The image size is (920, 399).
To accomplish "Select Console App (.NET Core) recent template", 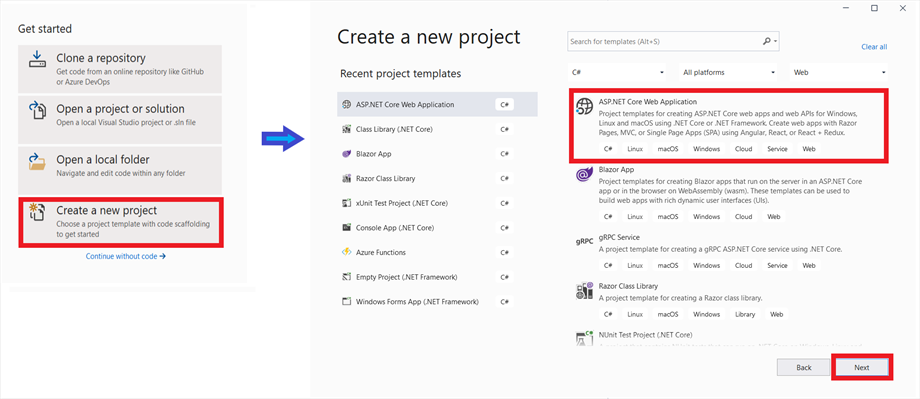I will pos(437,228).
